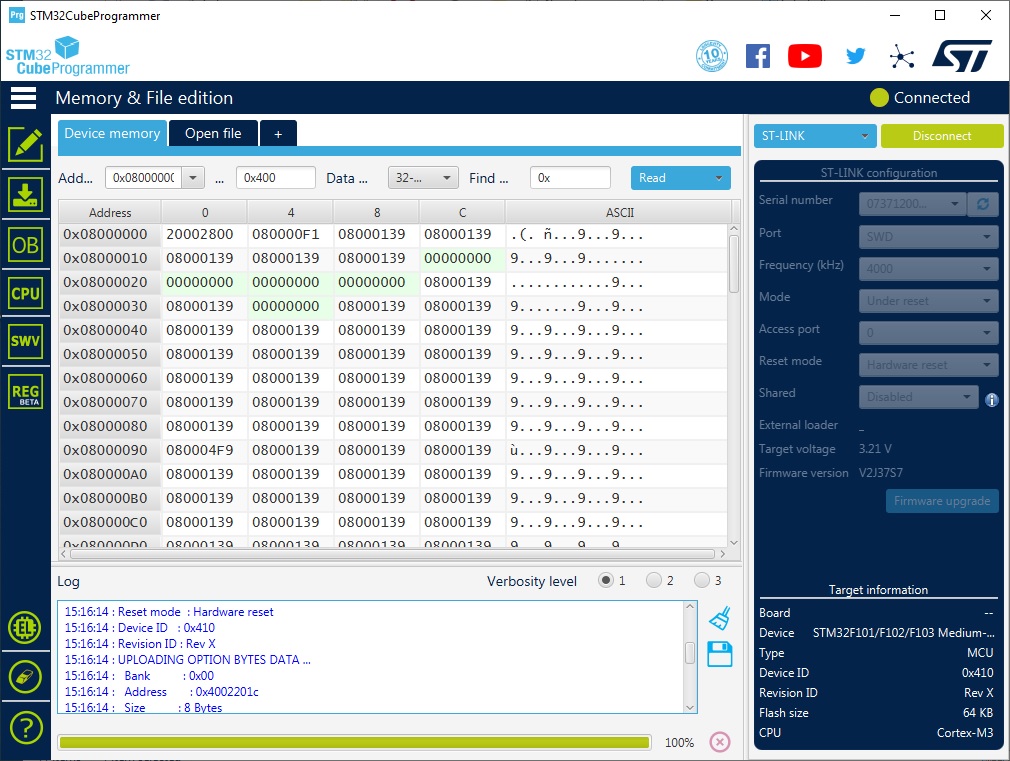
Task: Open the Access port dropdown
Action: point(928,332)
